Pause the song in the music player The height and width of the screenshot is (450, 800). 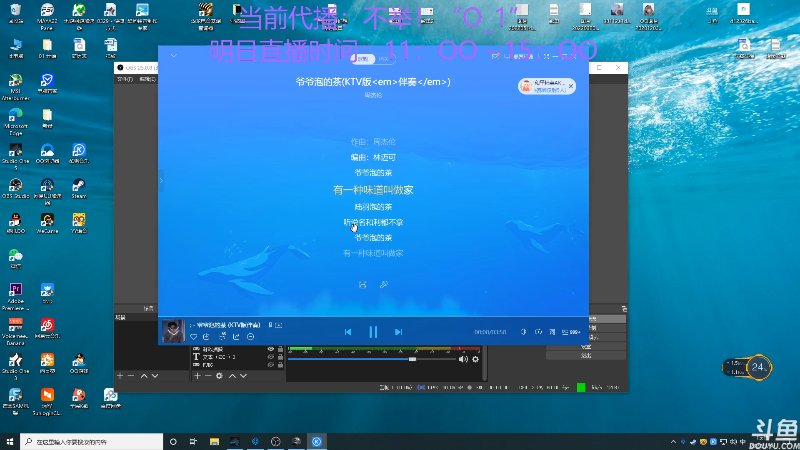pos(373,332)
